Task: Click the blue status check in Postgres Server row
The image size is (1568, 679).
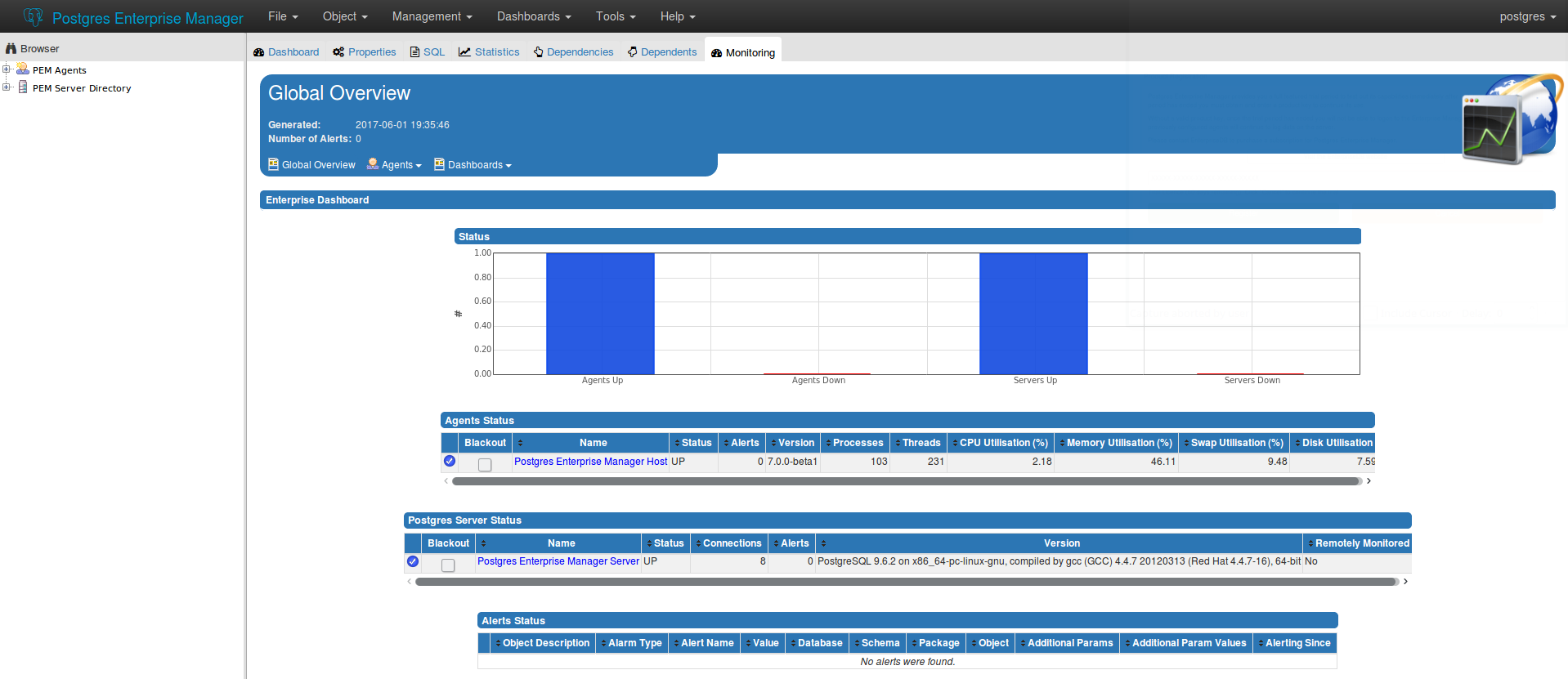Action: 413,561
